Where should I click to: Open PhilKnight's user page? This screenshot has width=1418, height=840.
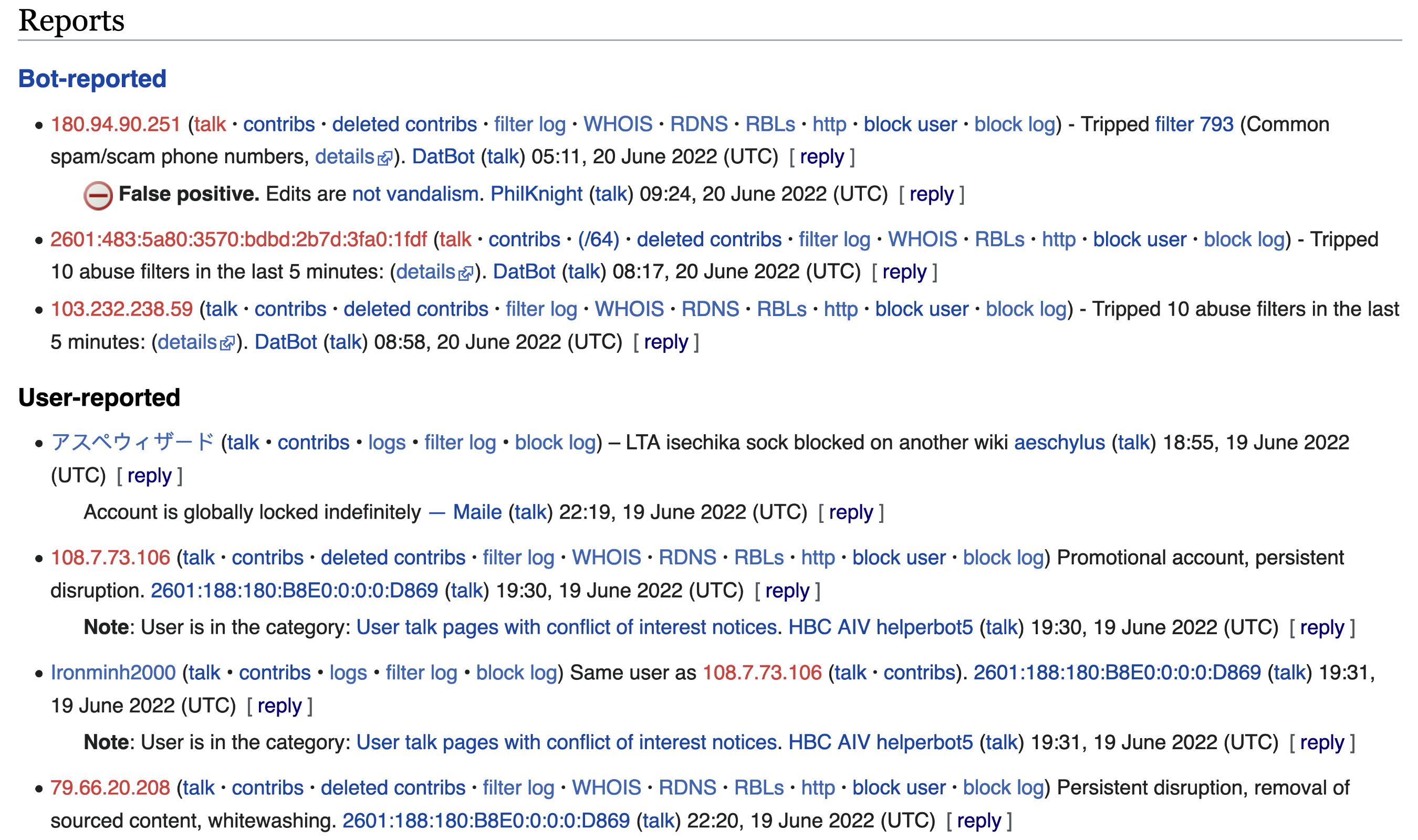(536, 194)
